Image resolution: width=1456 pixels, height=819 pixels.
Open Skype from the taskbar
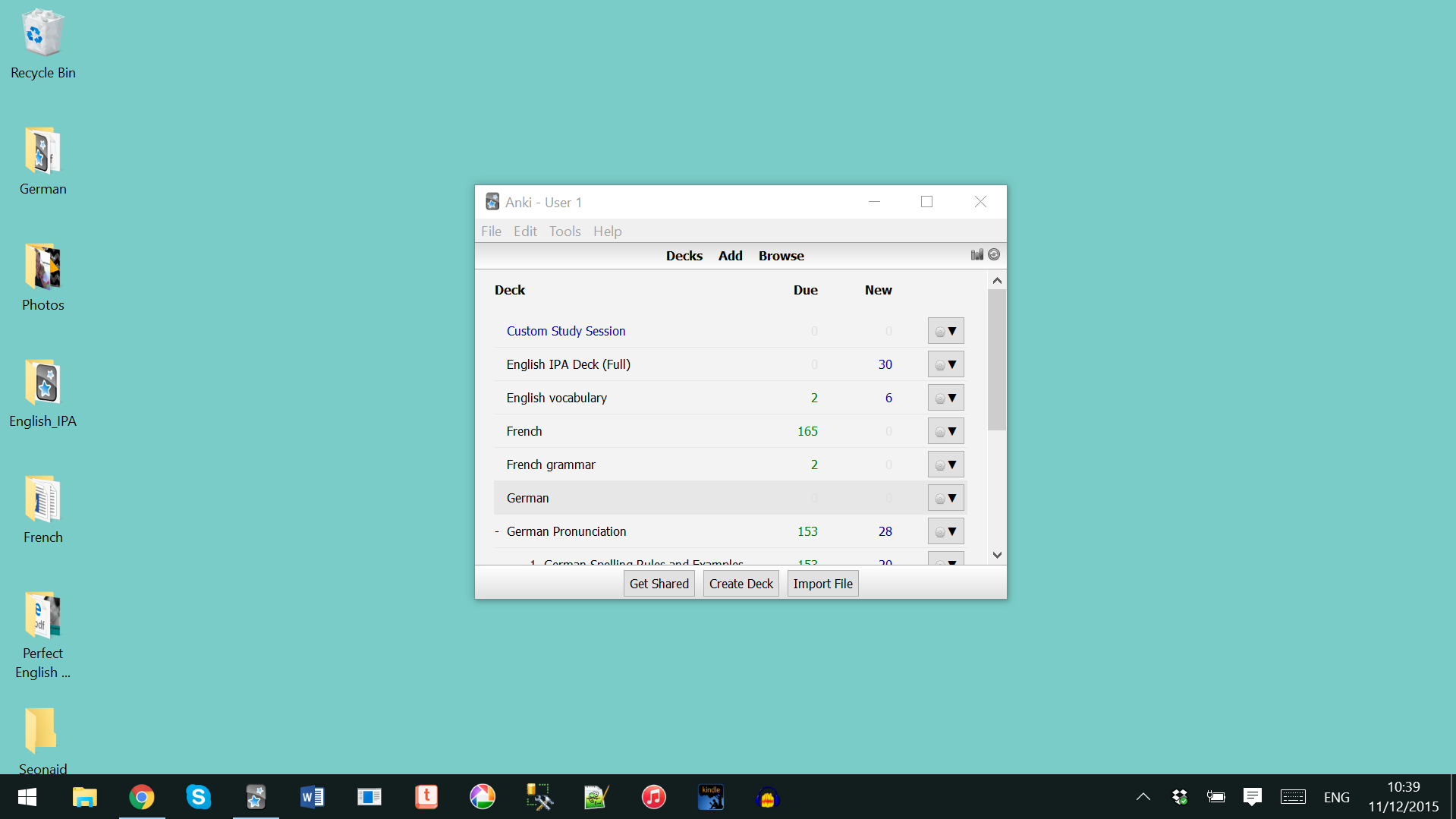click(x=199, y=797)
